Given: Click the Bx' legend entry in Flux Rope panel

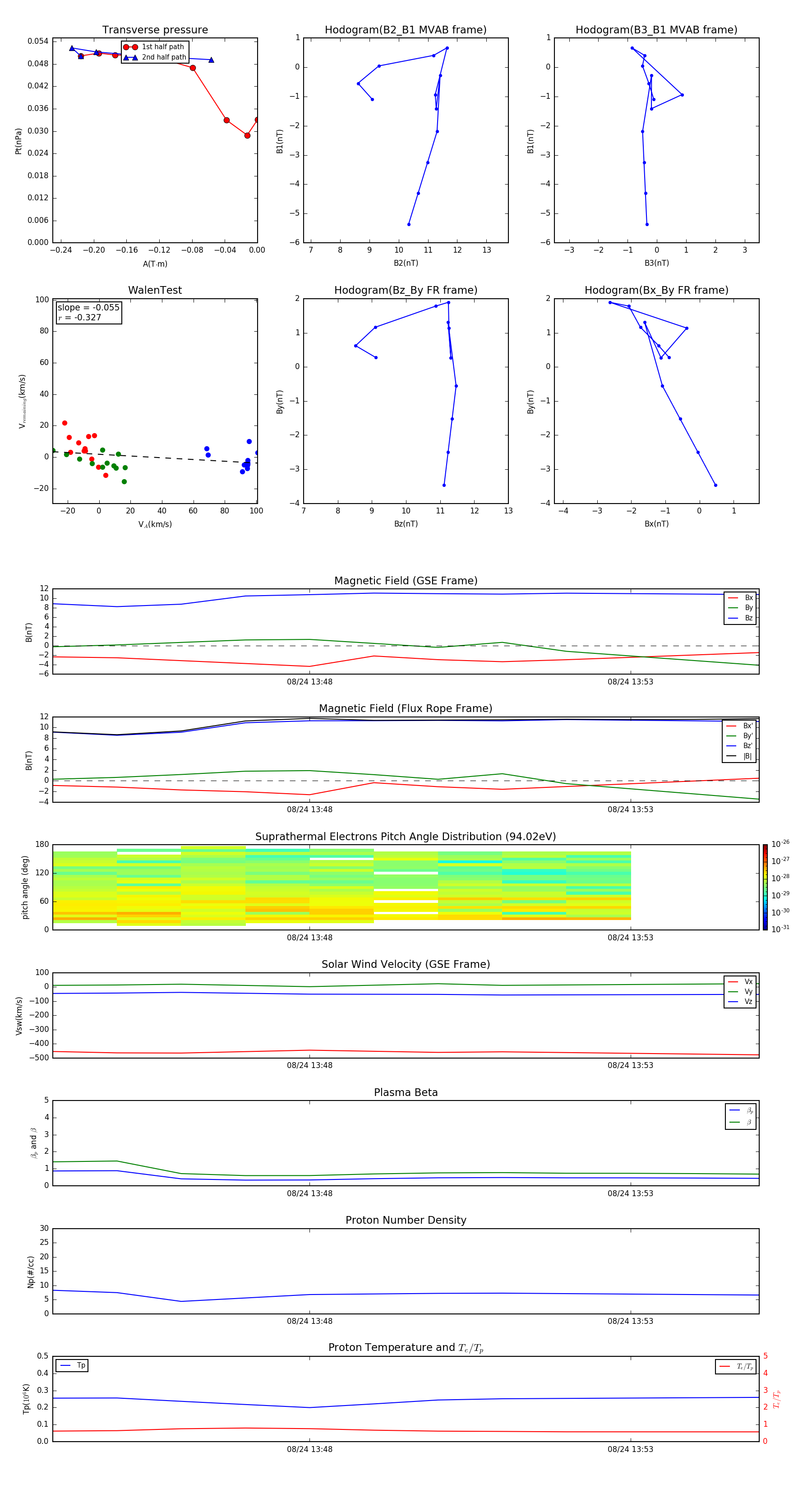Looking at the screenshot, I should 740,726.
